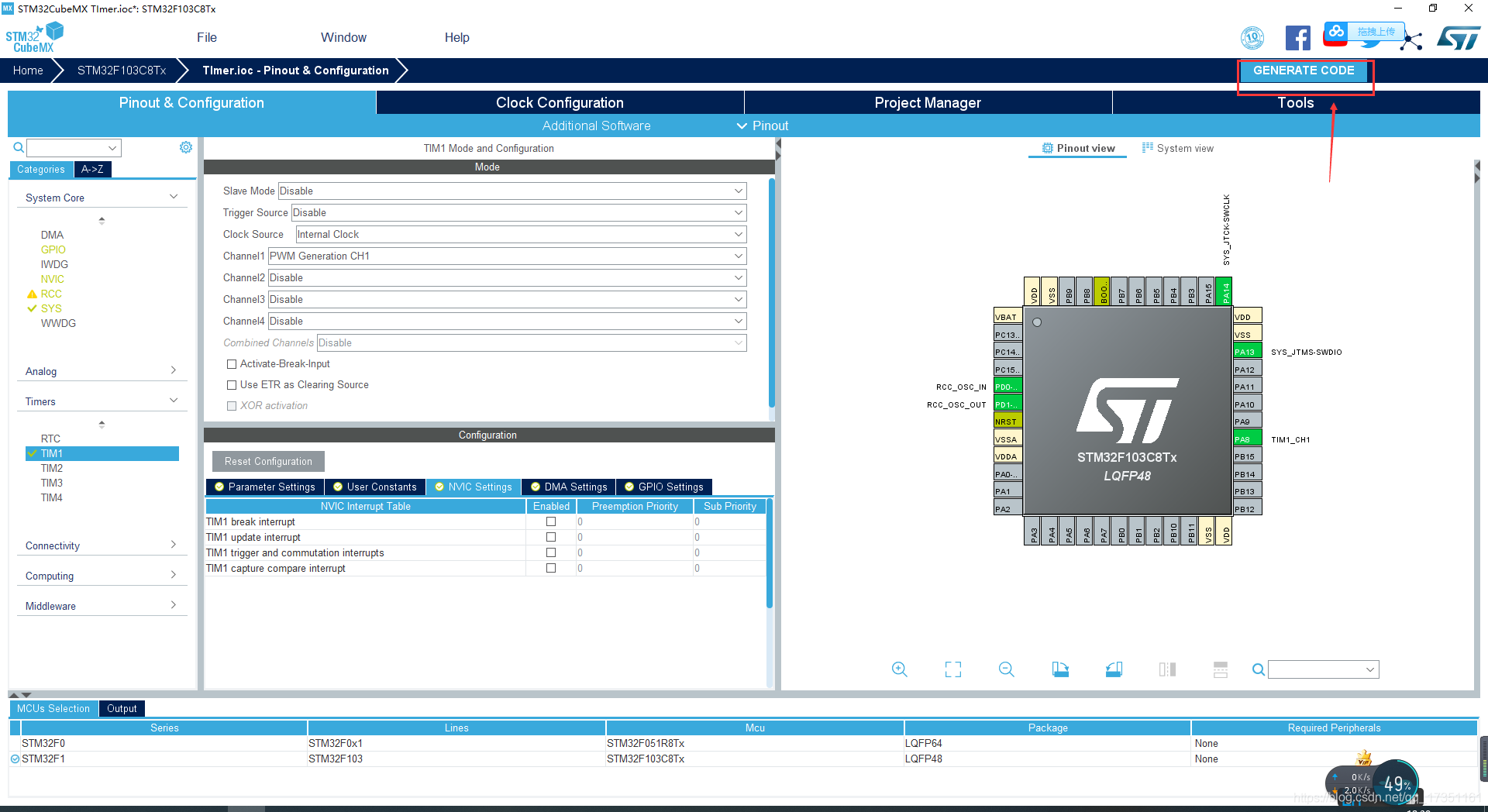
Task: Open the Channel2 dropdown
Action: [507, 277]
